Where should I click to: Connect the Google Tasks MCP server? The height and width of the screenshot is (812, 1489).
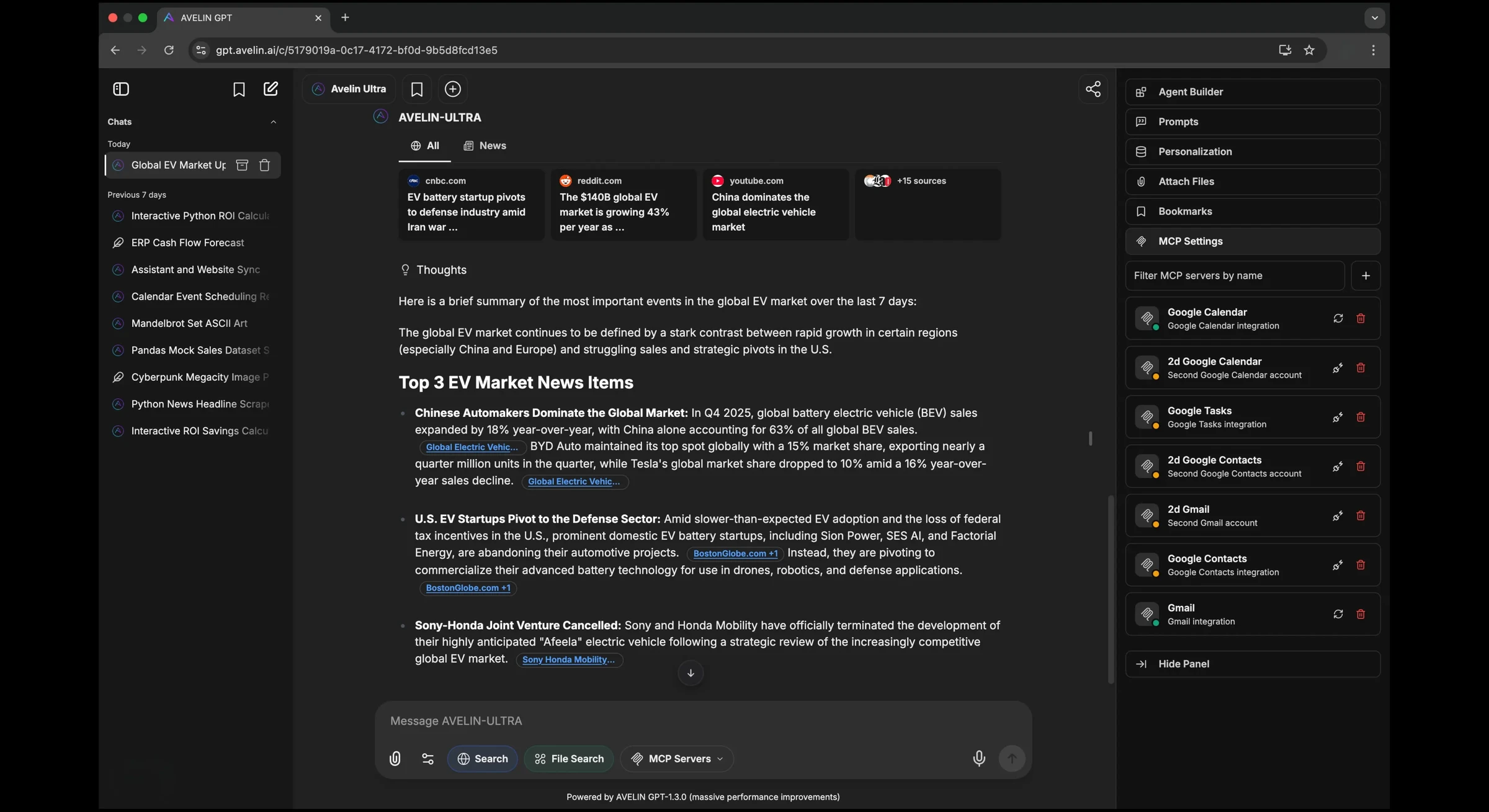coord(1338,417)
